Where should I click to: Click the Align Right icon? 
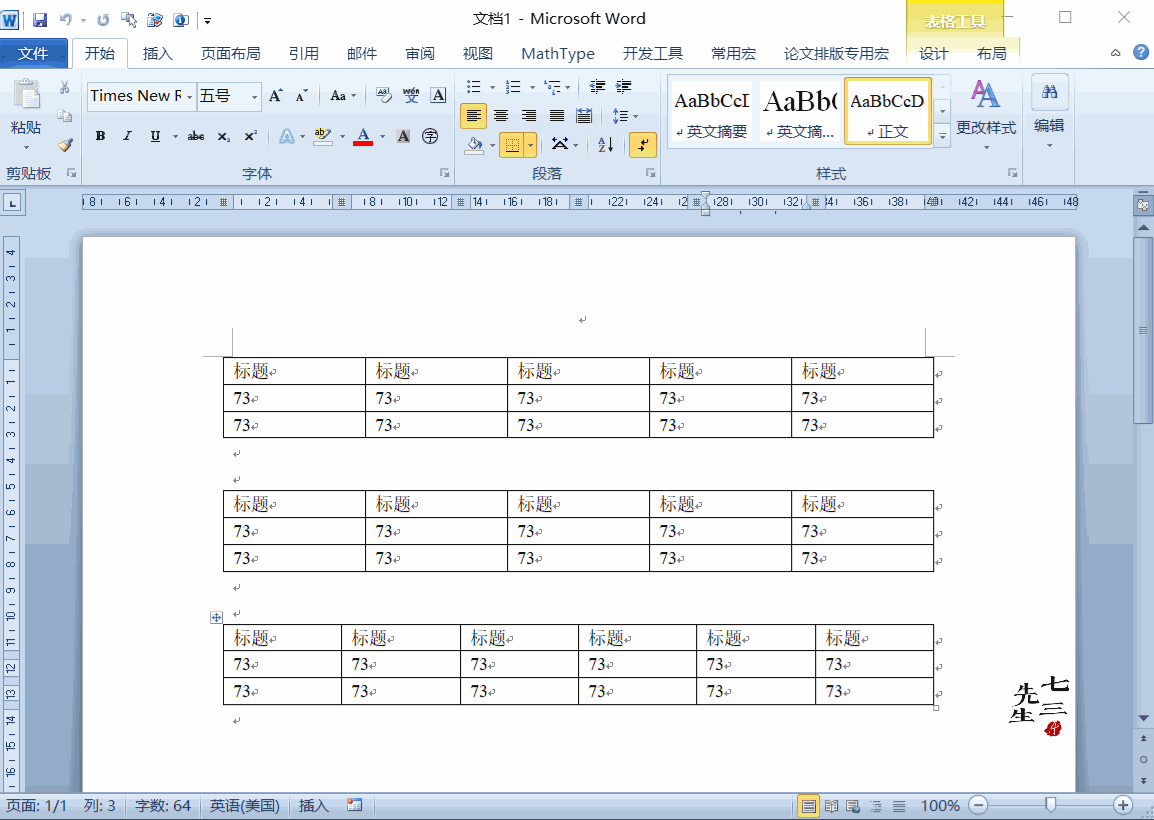[x=528, y=116]
